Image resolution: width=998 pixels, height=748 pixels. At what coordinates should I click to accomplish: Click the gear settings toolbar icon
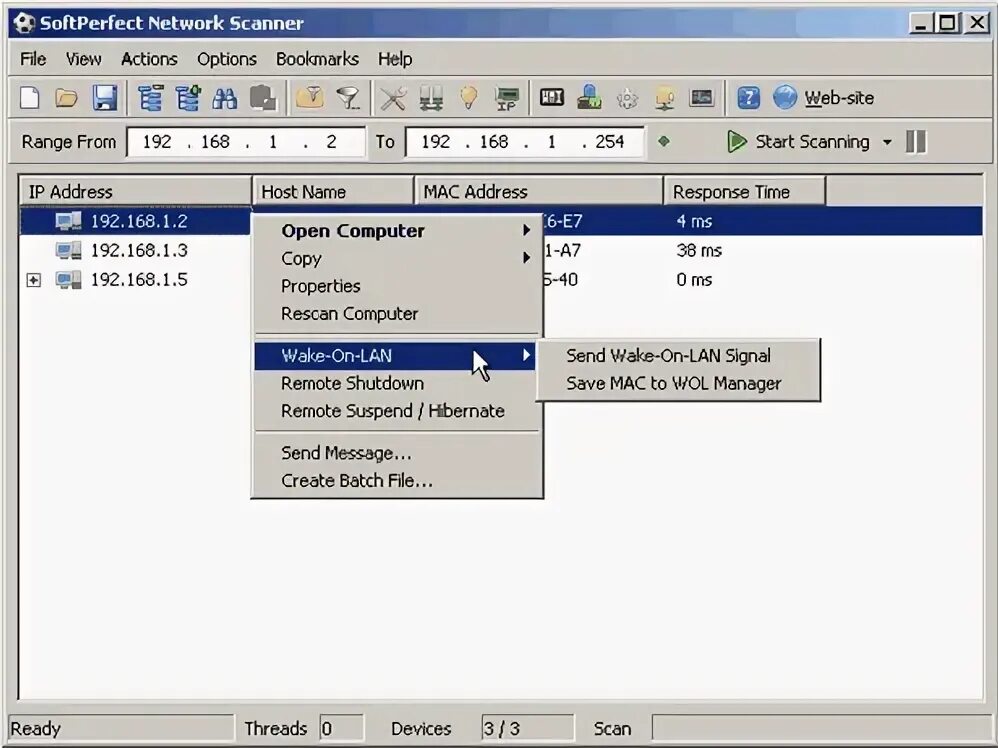[x=627, y=99]
